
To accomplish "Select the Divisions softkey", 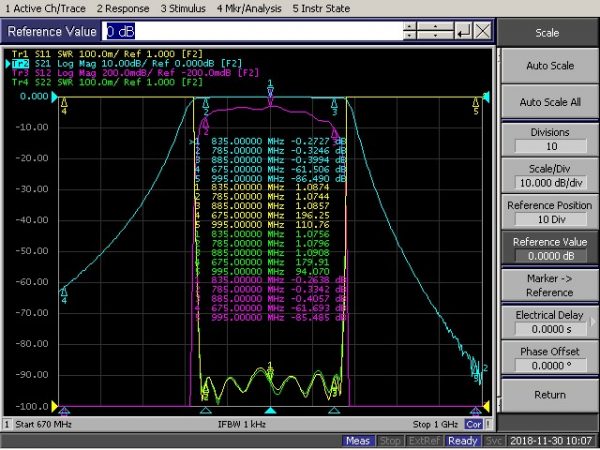I will pos(550,139).
